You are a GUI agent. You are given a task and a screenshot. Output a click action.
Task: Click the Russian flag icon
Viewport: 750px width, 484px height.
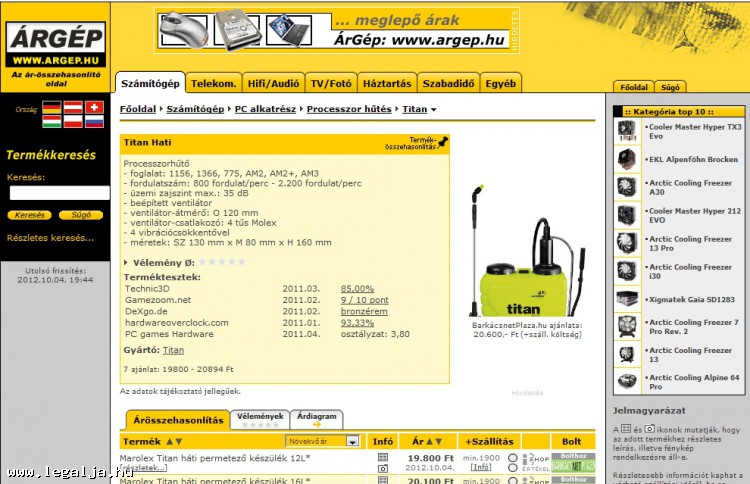(95, 122)
